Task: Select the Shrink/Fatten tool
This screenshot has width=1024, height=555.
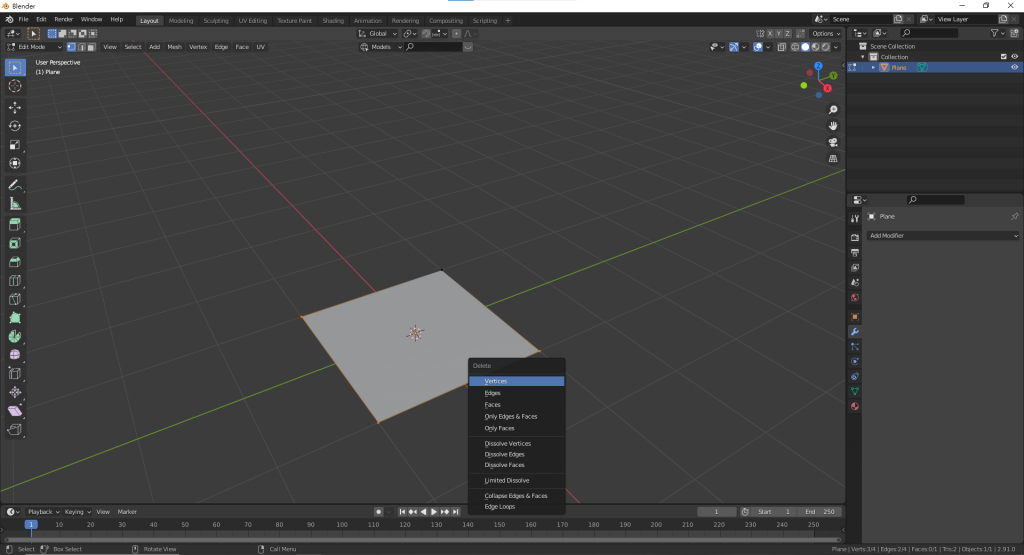Action: coord(15,392)
